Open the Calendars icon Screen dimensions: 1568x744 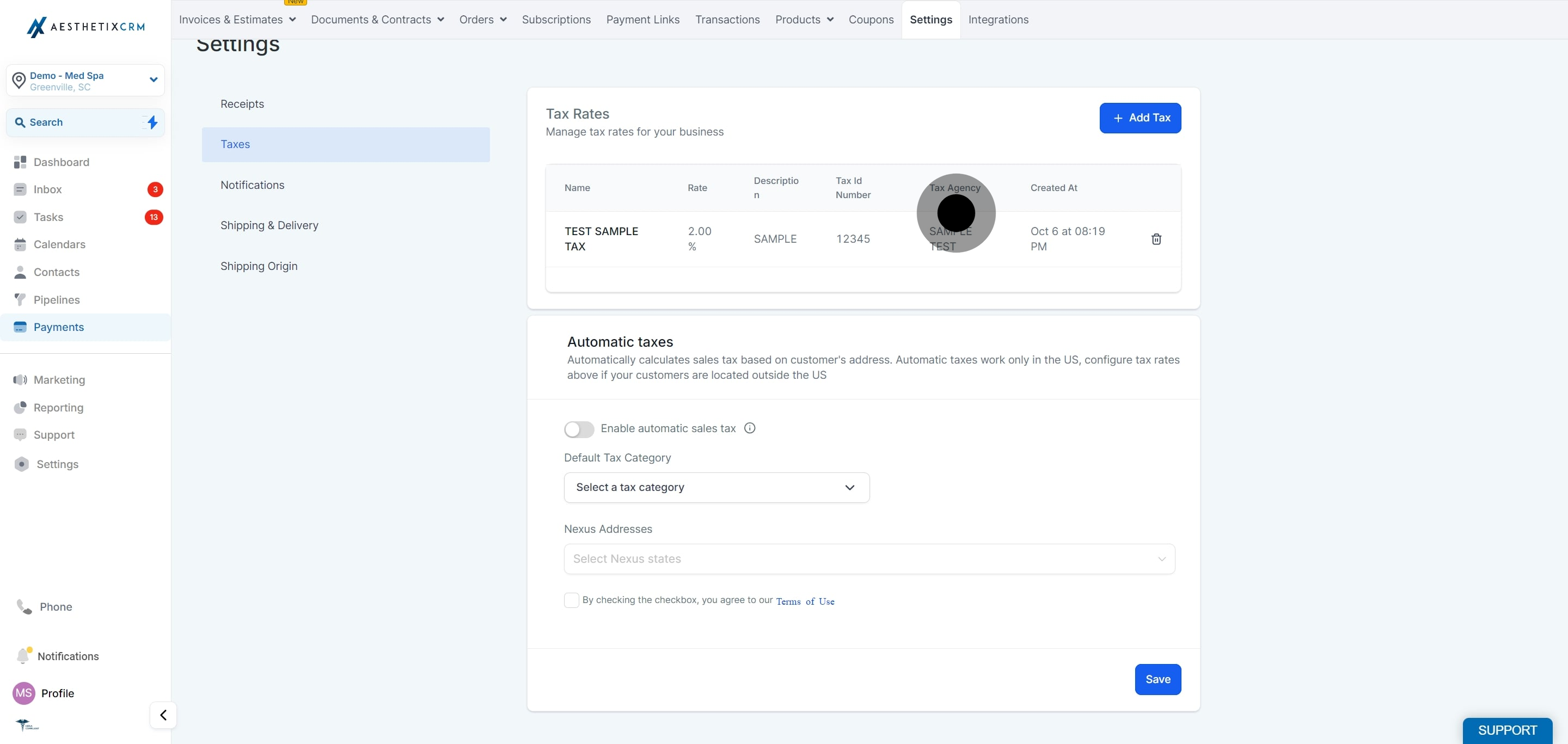pos(20,244)
